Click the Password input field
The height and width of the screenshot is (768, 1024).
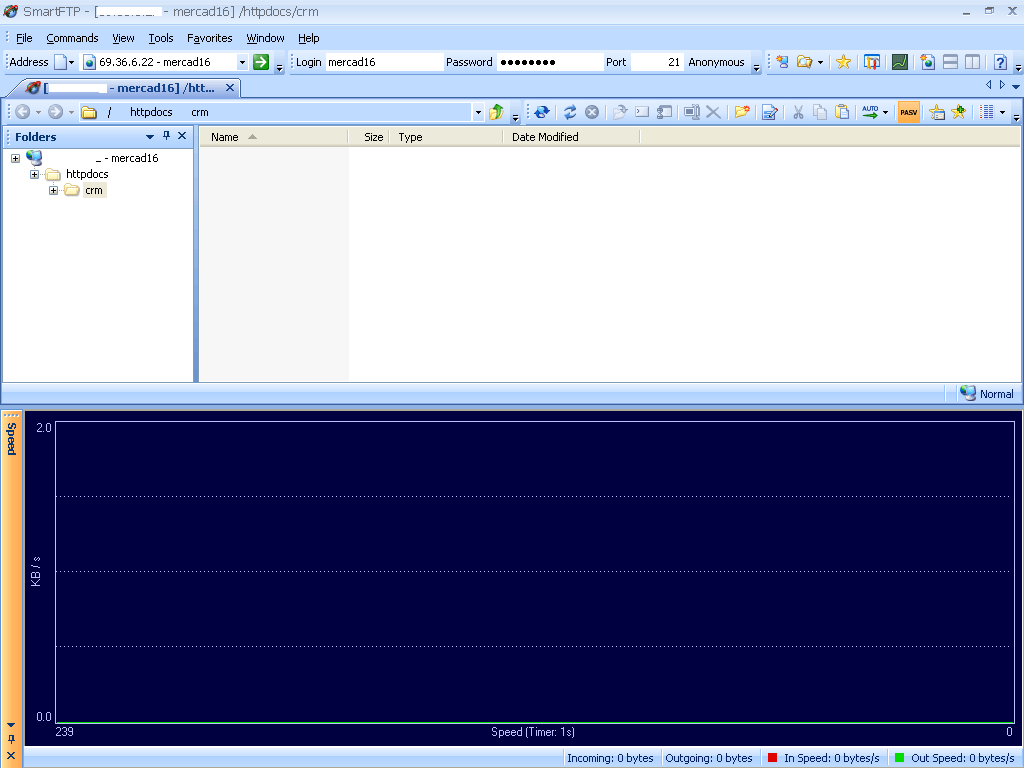click(x=550, y=62)
